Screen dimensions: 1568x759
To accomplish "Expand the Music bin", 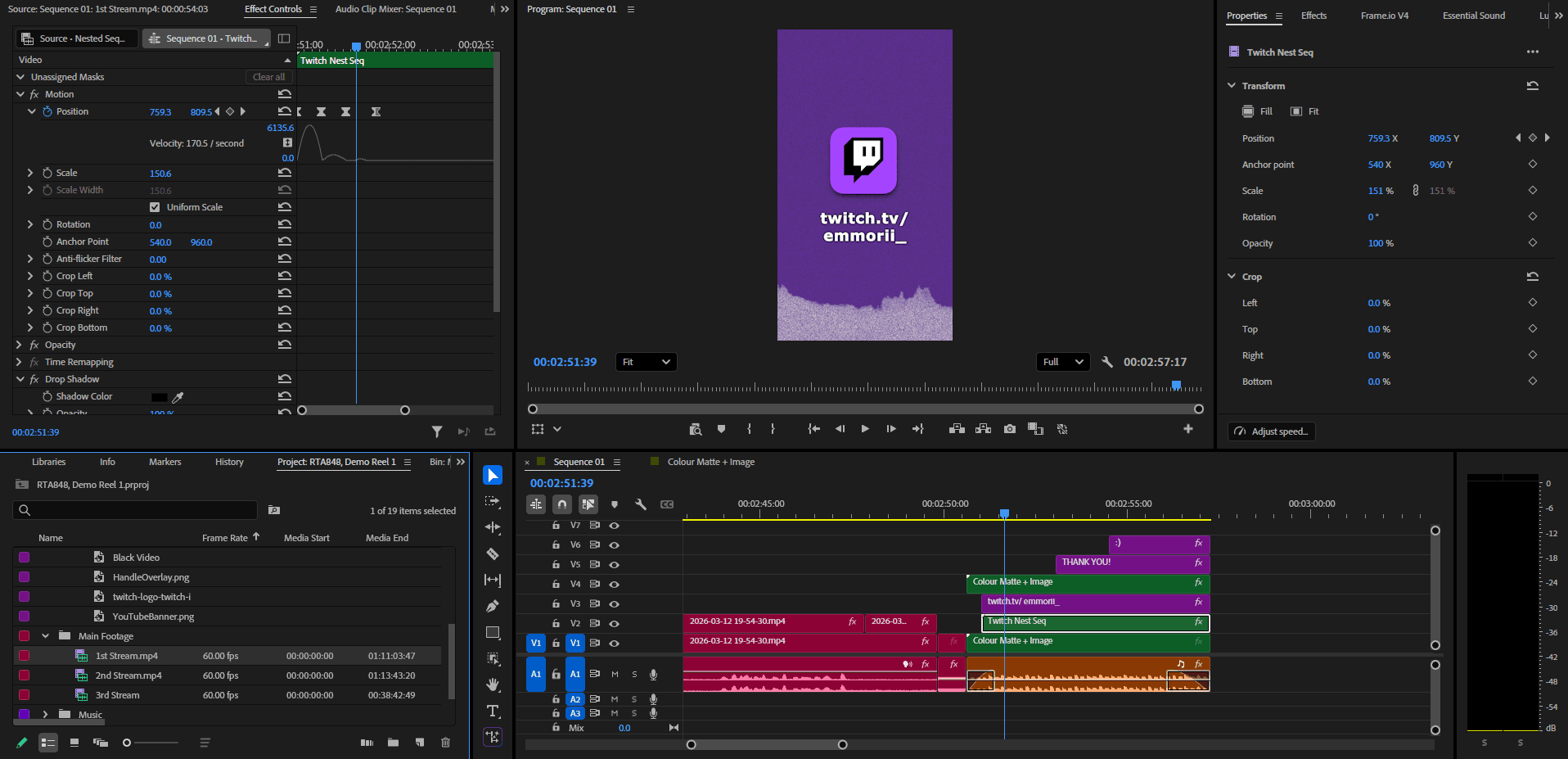I will [45, 714].
